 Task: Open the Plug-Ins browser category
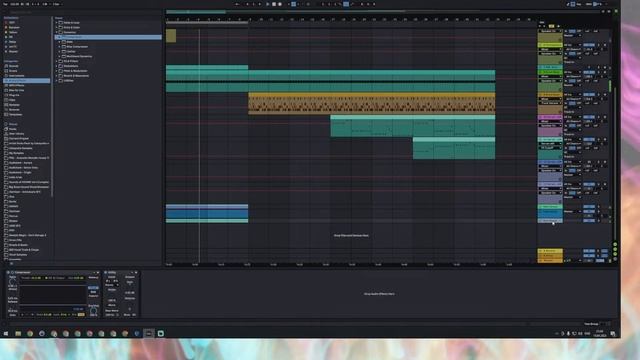[x=14, y=95]
